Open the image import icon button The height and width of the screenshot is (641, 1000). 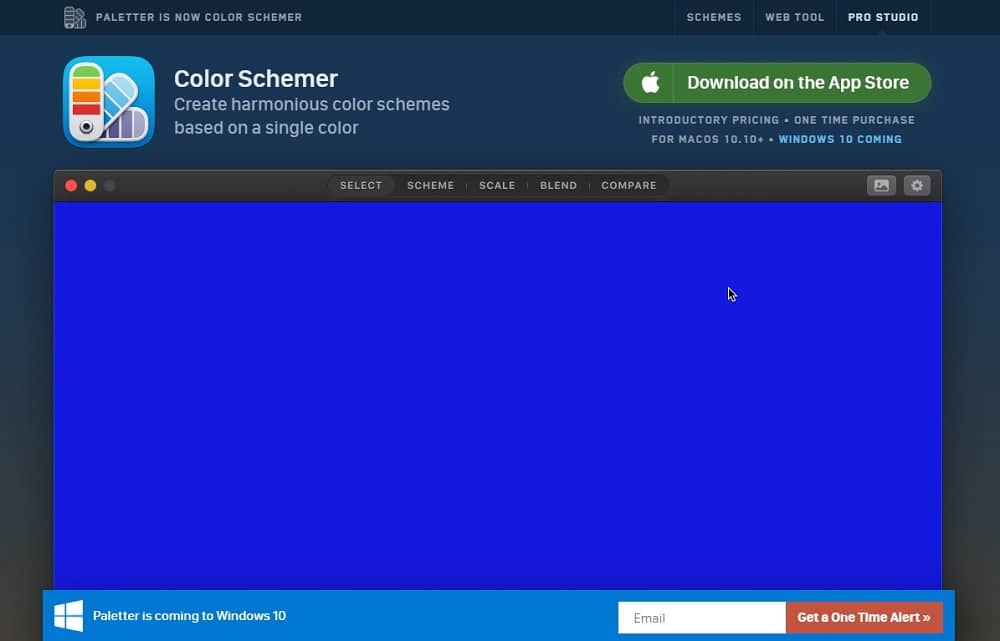click(x=881, y=186)
